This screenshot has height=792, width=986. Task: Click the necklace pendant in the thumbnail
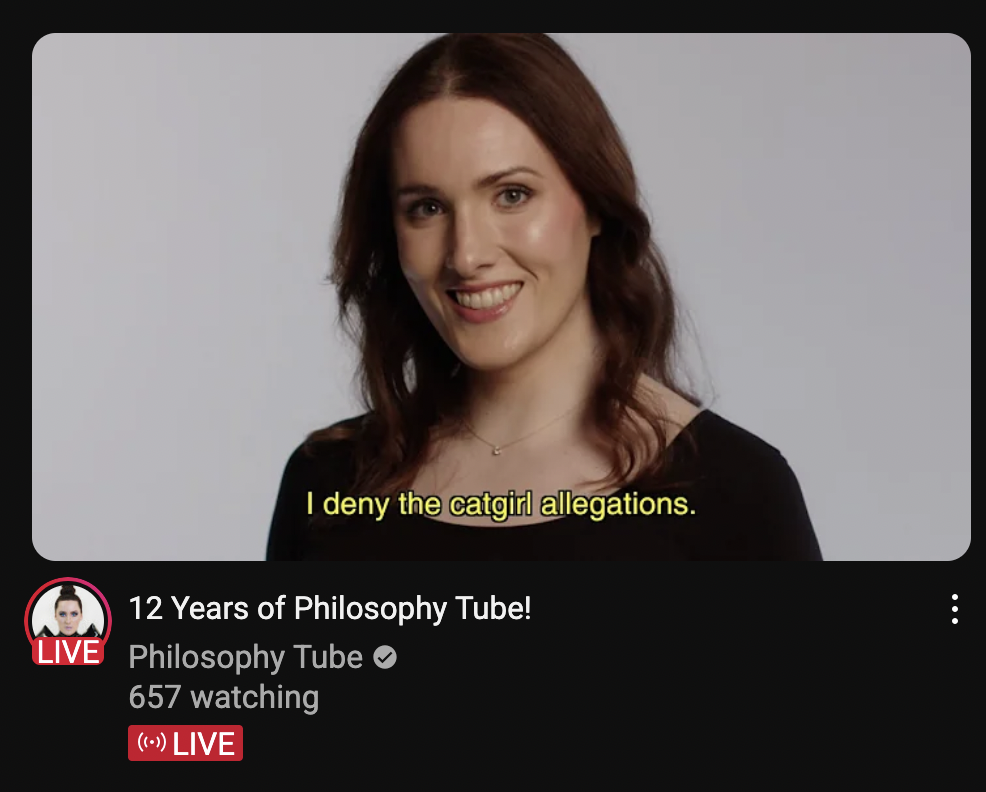(x=496, y=450)
